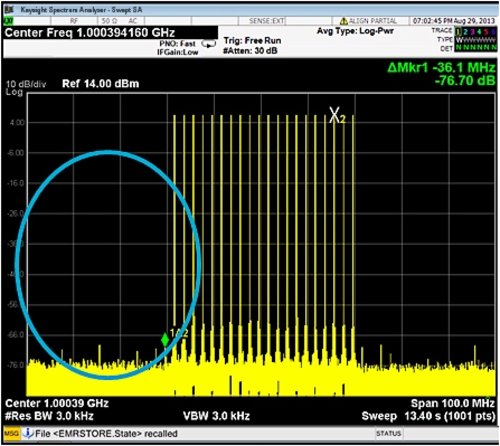Click the -76.0 y-axis level label
Image resolution: width=500 pixels, height=446 pixels.
pyautogui.click(x=16, y=365)
